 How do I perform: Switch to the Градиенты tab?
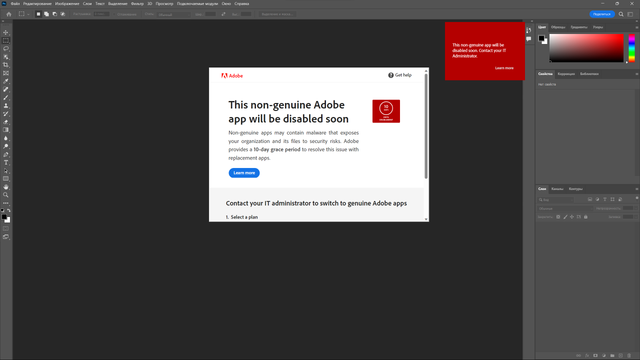(x=579, y=27)
